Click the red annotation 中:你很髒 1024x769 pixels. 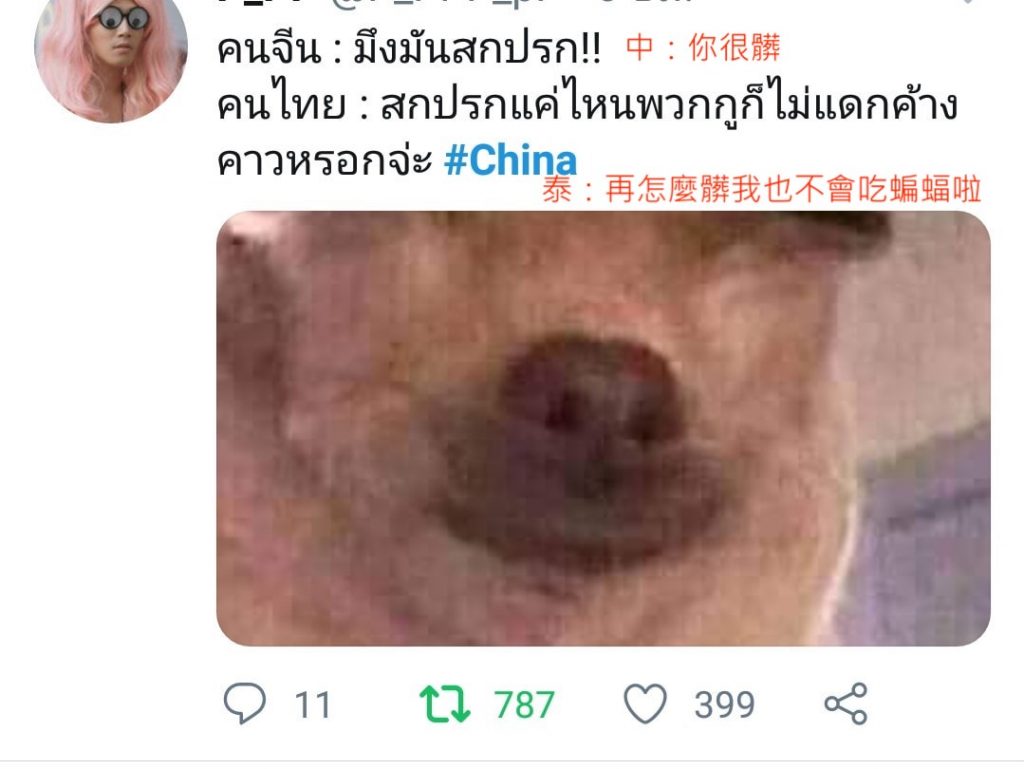coord(703,48)
